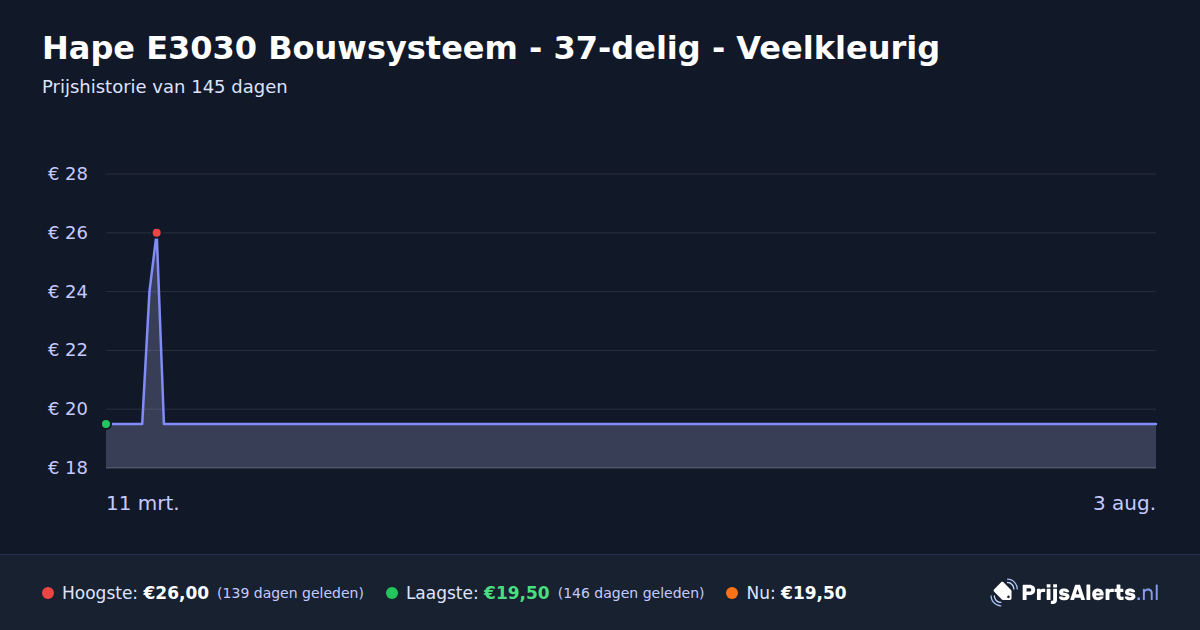Click the € 22 axis label

pyautogui.click(x=68, y=350)
